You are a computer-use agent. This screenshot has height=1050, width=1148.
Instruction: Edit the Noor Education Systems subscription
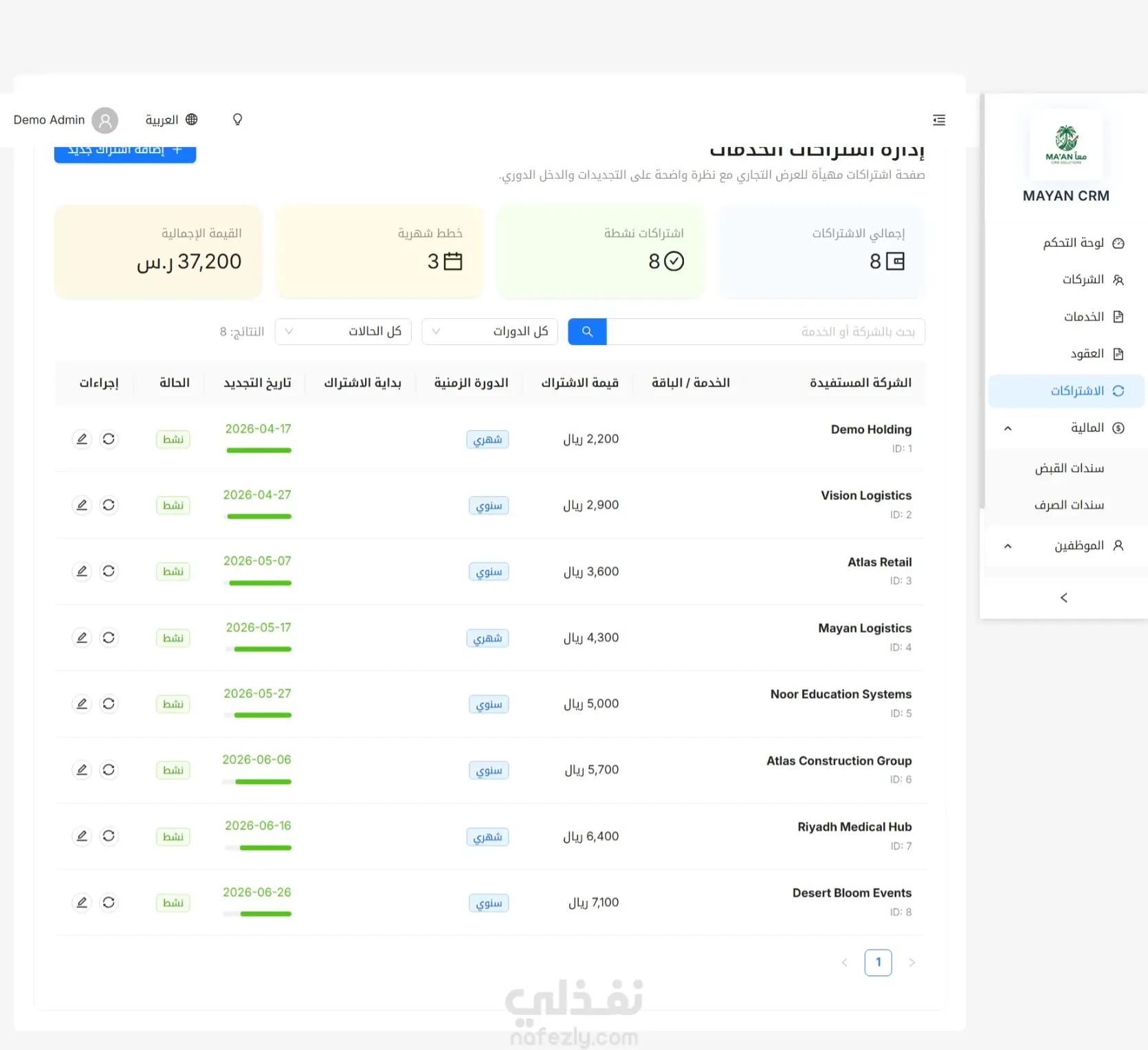tap(82, 704)
